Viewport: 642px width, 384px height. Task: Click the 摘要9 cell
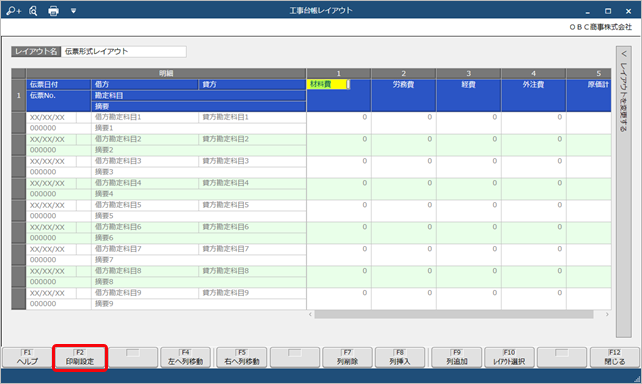point(199,304)
